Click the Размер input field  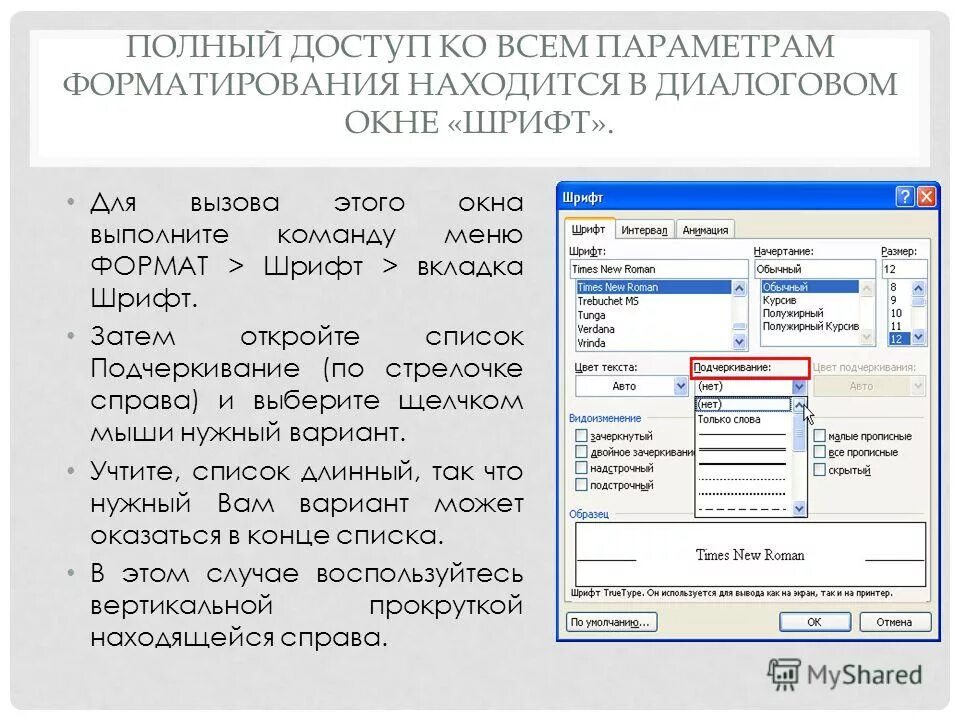pyautogui.click(x=904, y=269)
